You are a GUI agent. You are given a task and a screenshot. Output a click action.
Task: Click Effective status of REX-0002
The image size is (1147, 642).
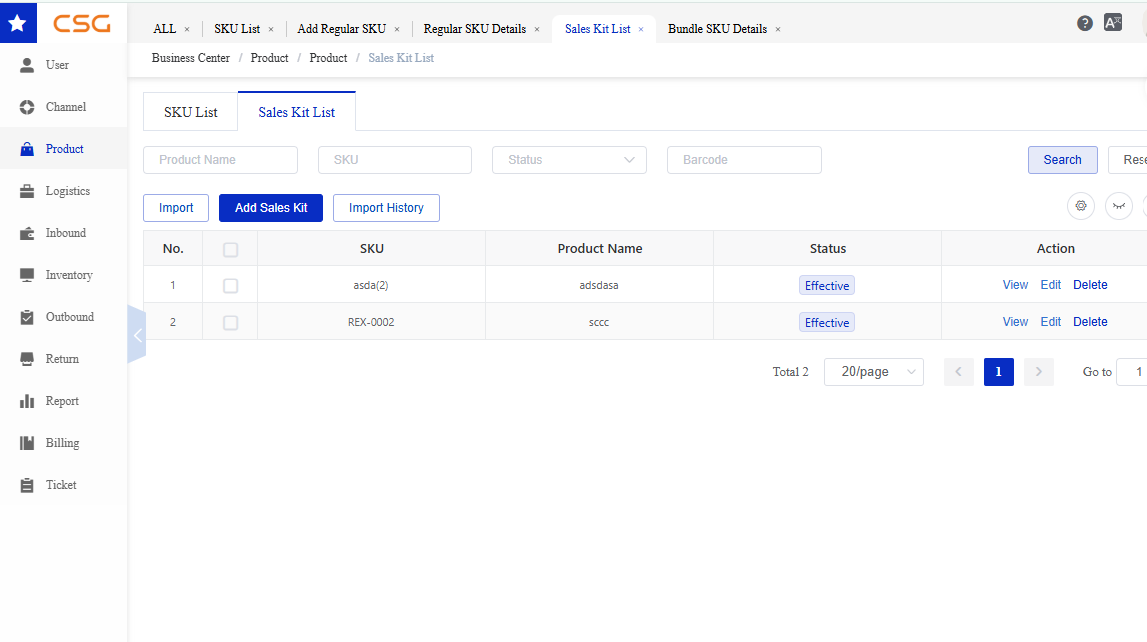point(827,322)
